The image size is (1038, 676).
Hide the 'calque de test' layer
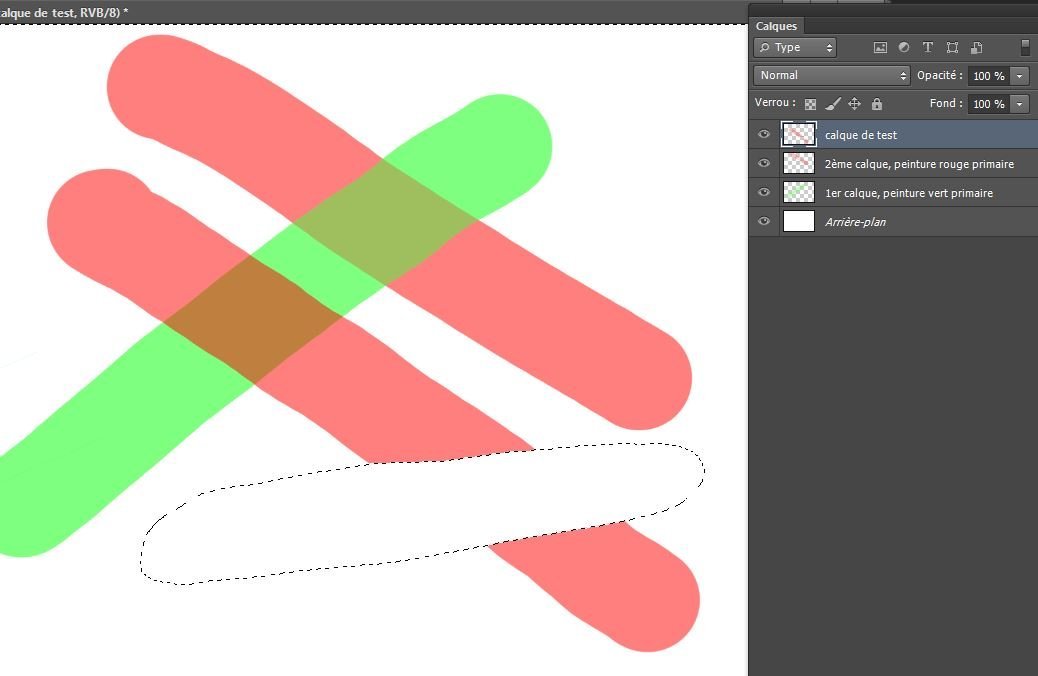click(x=764, y=134)
